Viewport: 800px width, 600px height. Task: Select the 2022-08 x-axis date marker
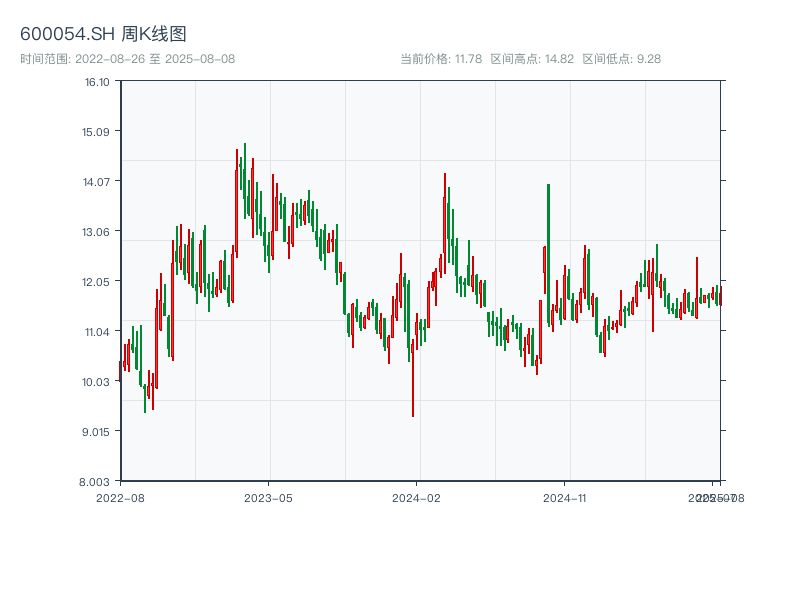120,497
